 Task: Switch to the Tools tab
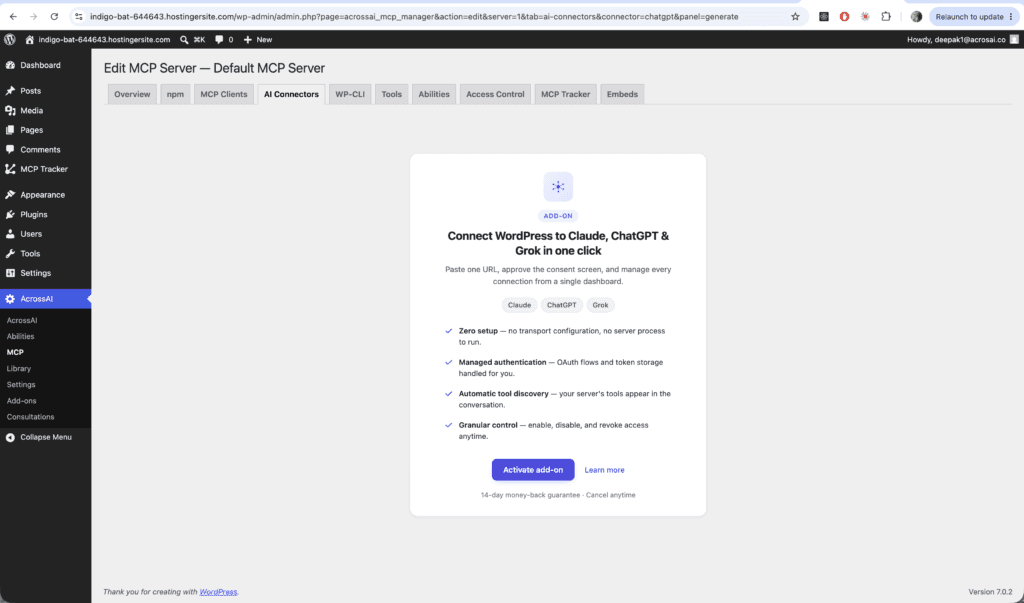coord(391,94)
